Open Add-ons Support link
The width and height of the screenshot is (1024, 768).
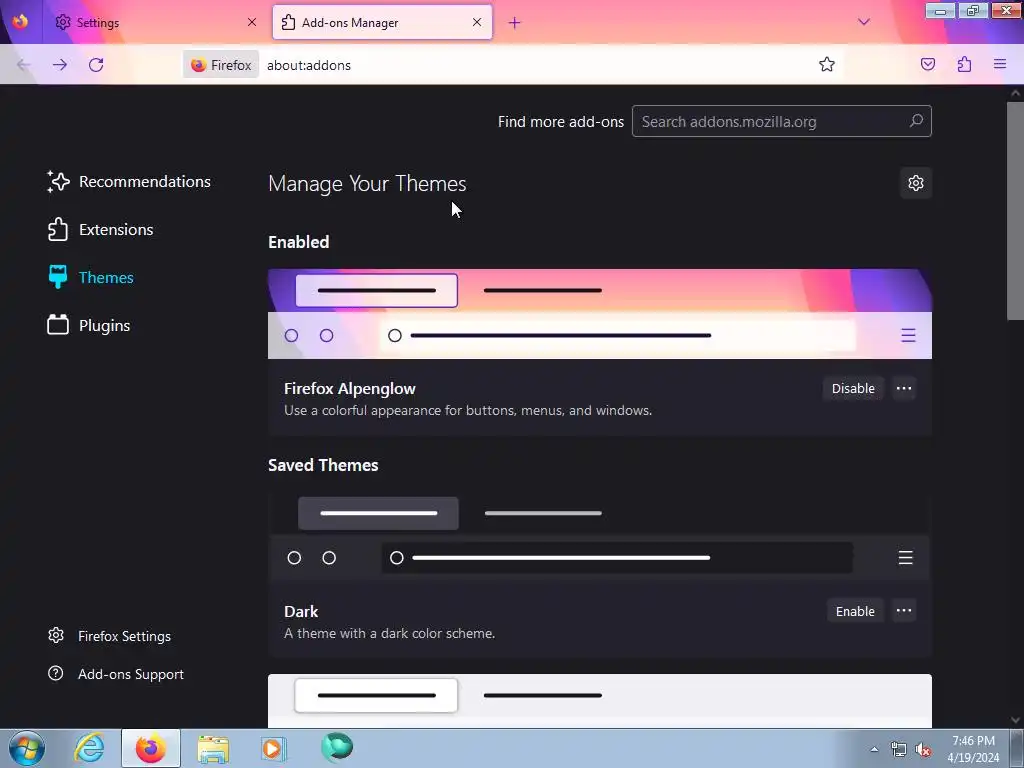coord(116,674)
